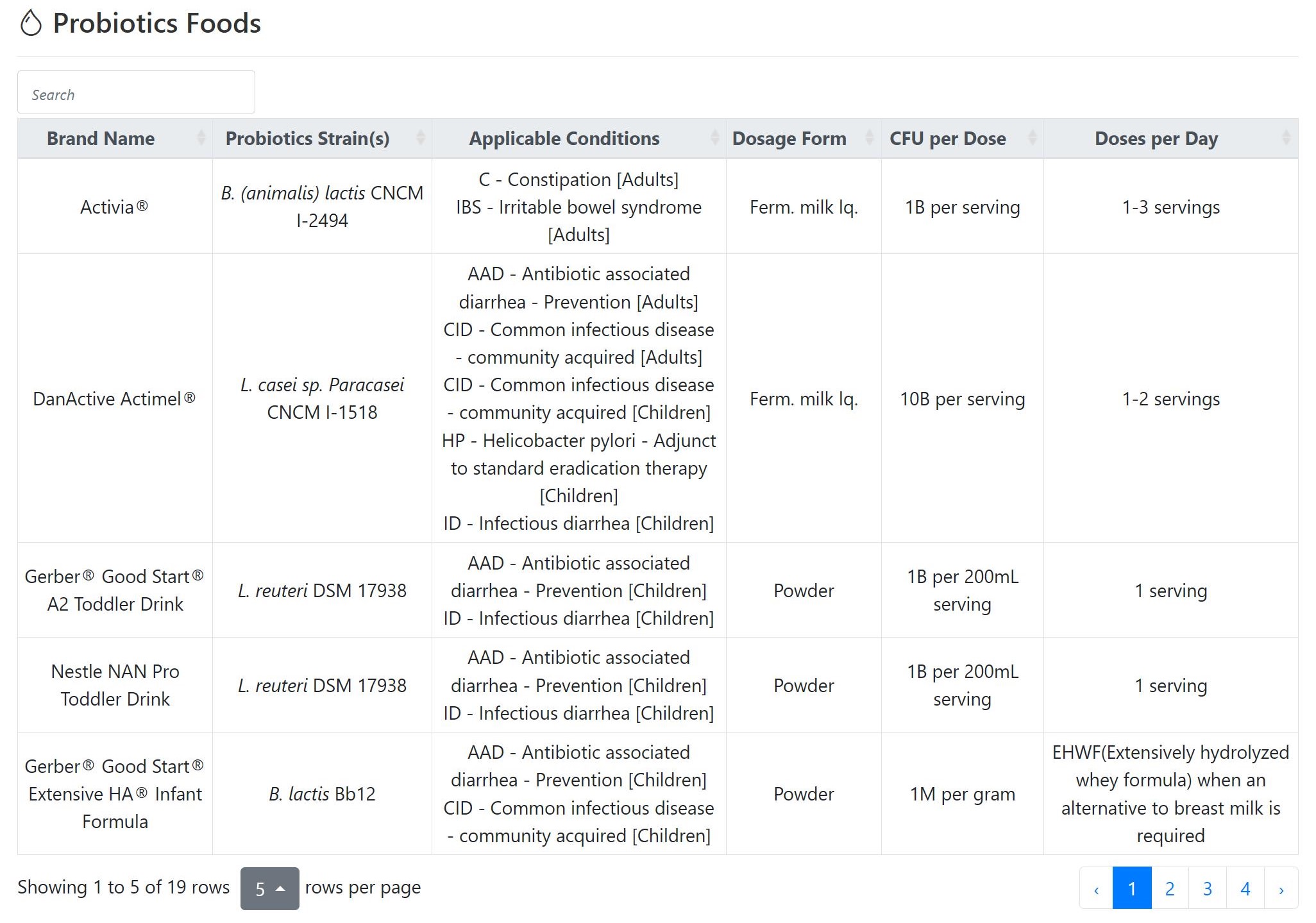This screenshot has width=1316, height=923.
Task: Click the Activia brand name row
Action: [113, 206]
